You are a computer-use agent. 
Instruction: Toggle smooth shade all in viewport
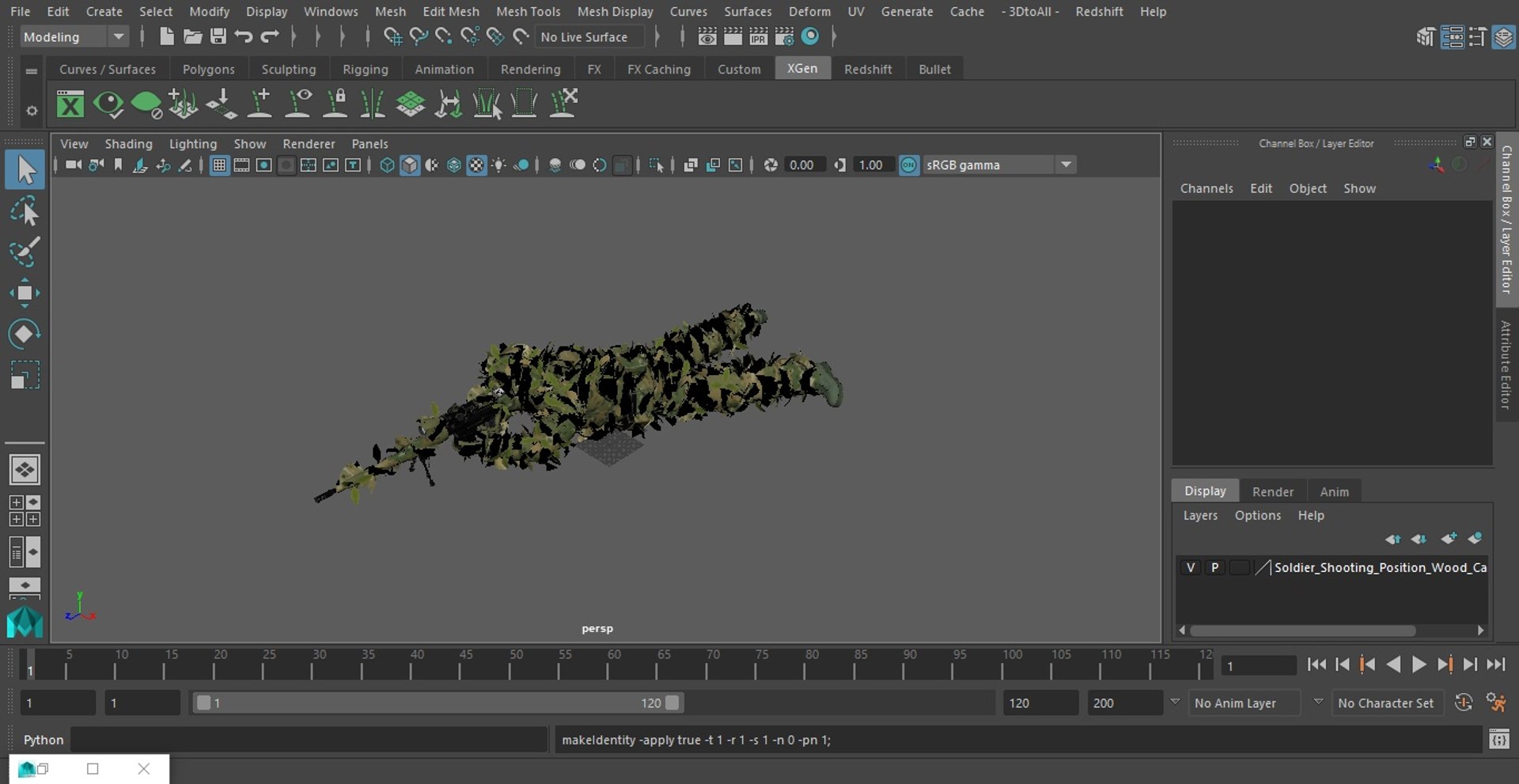click(x=410, y=165)
